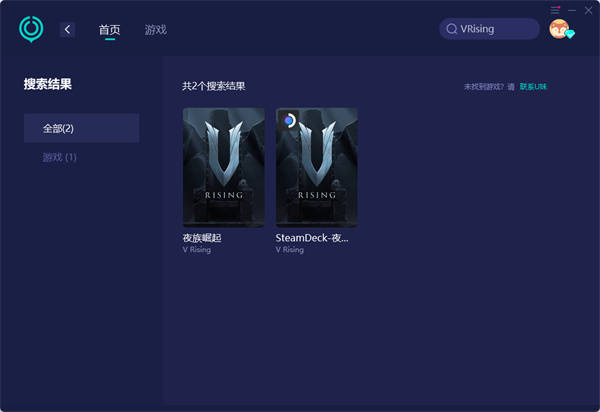The image size is (600, 412).
Task: Click the contact support link
Action: click(x=533, y=87)
